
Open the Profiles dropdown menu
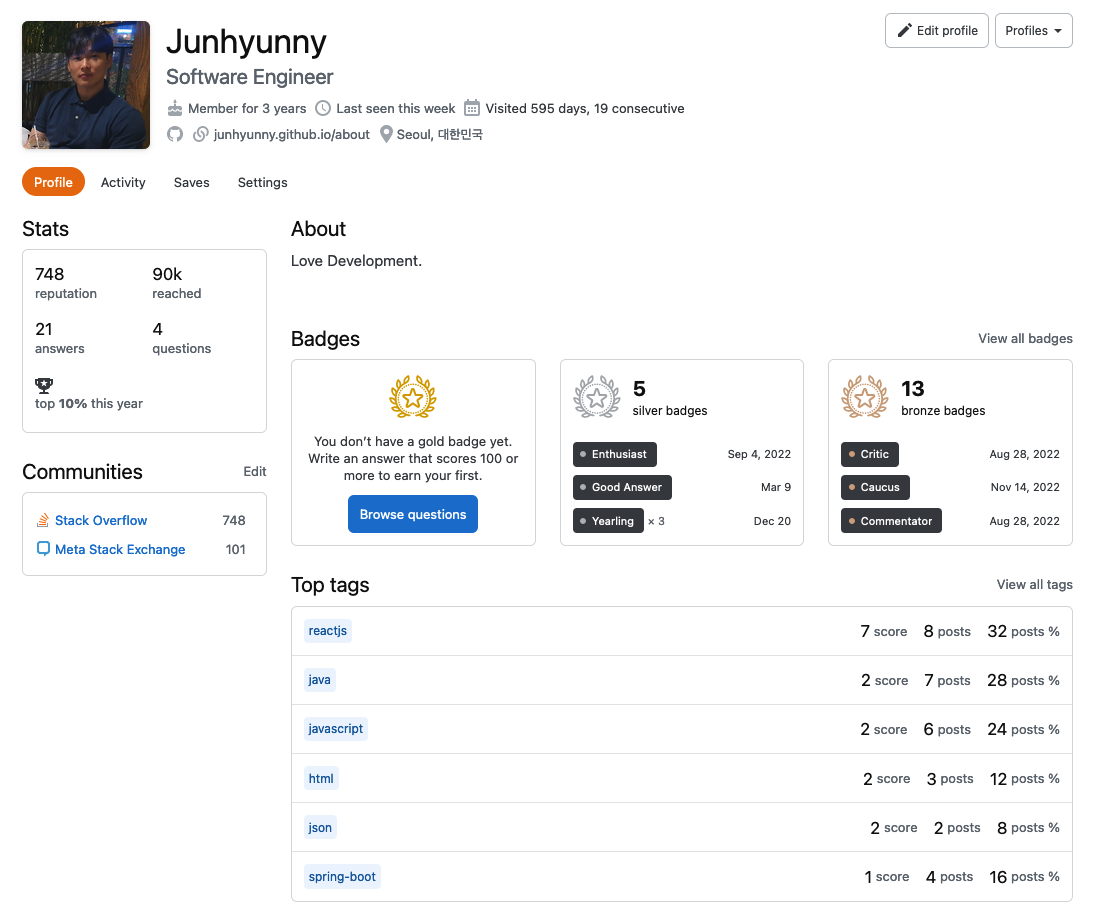[1033, 31]
